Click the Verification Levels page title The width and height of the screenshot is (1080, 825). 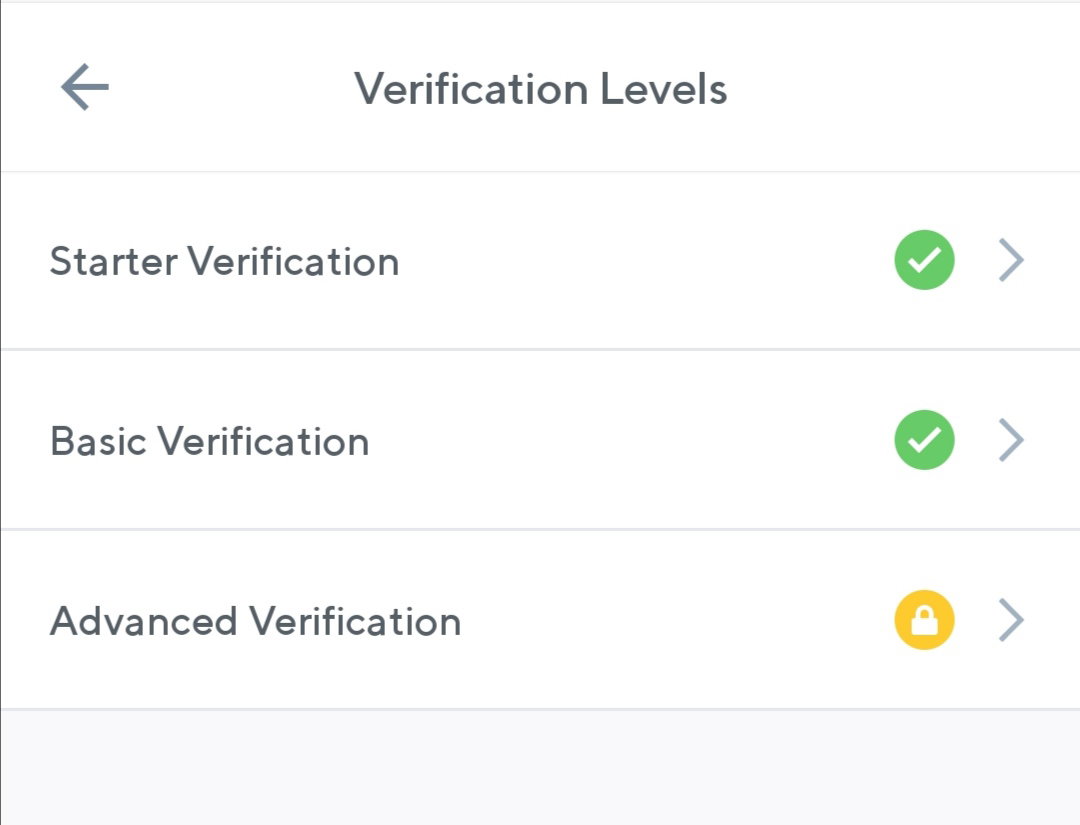[541, 89]
